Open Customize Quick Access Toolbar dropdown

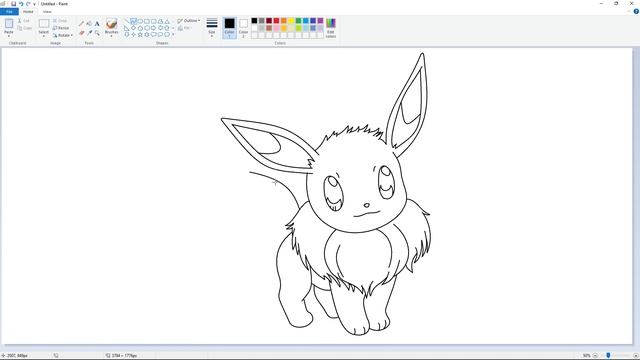coord(34,4)
